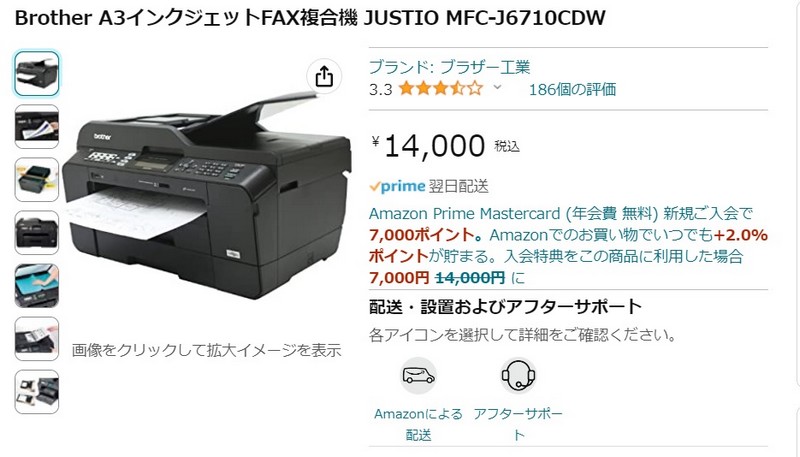
Task: Expand the rating breakdown chevron
Action: (x=497, y=88)
